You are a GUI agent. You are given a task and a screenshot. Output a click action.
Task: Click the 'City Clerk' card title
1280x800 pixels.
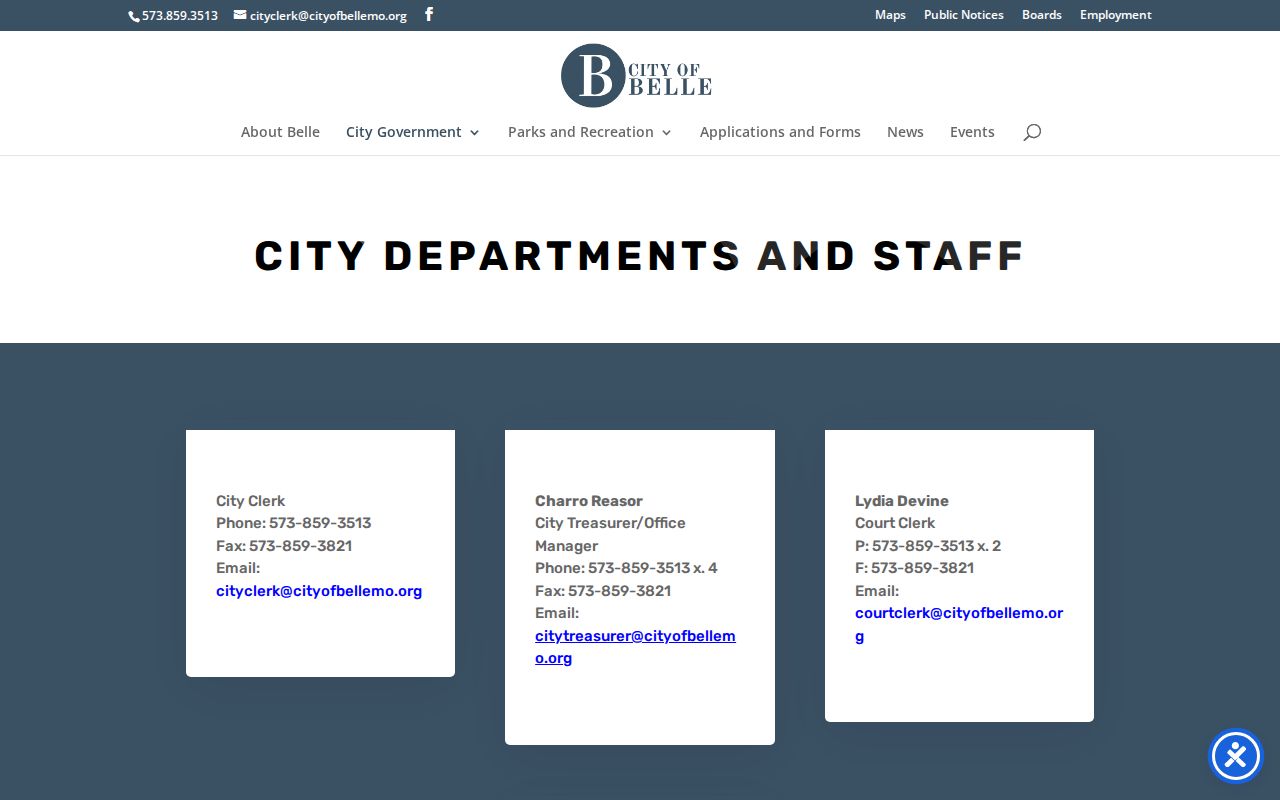tap(250, 501)
